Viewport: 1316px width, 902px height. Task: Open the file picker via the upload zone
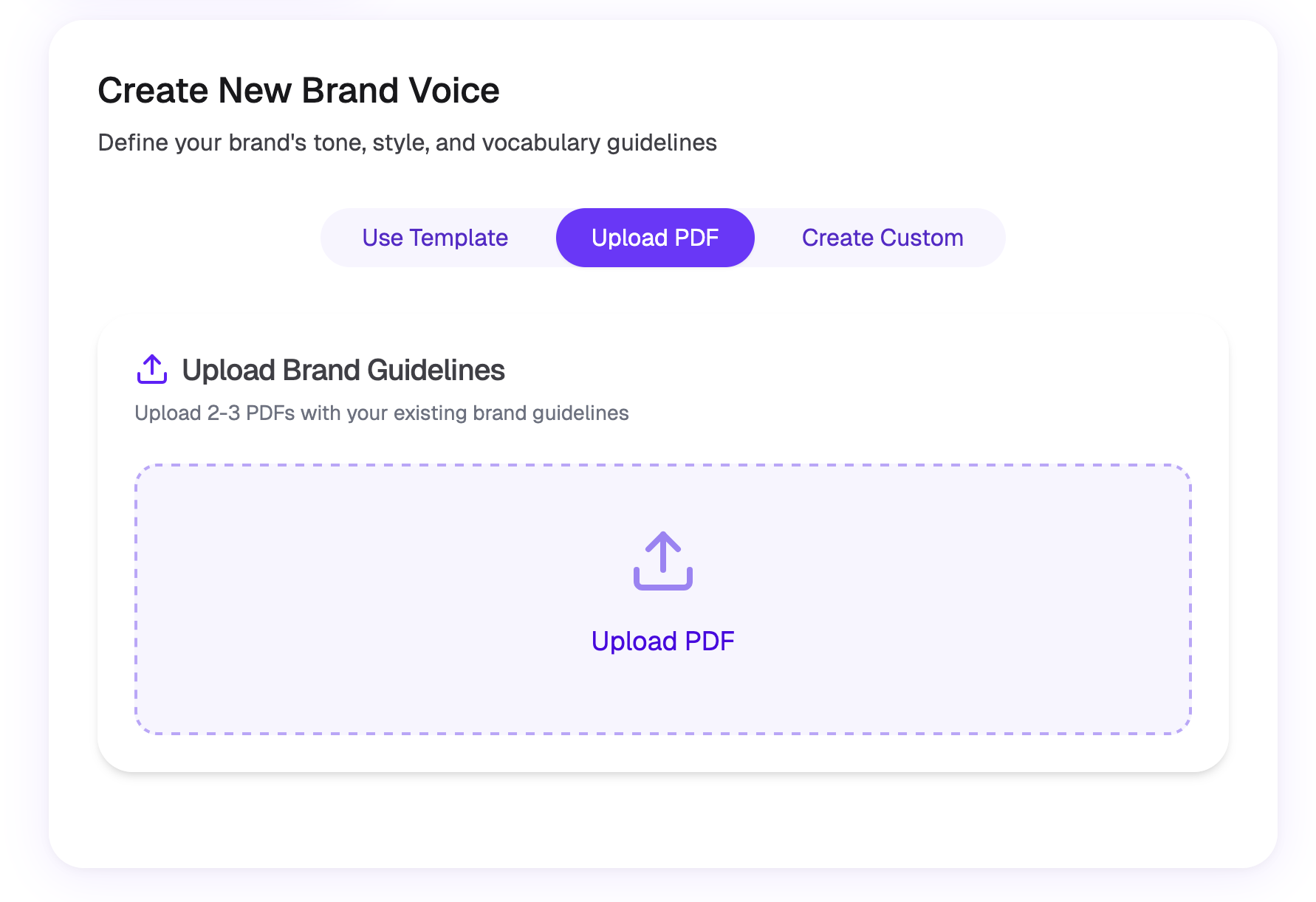pos(662,598)
